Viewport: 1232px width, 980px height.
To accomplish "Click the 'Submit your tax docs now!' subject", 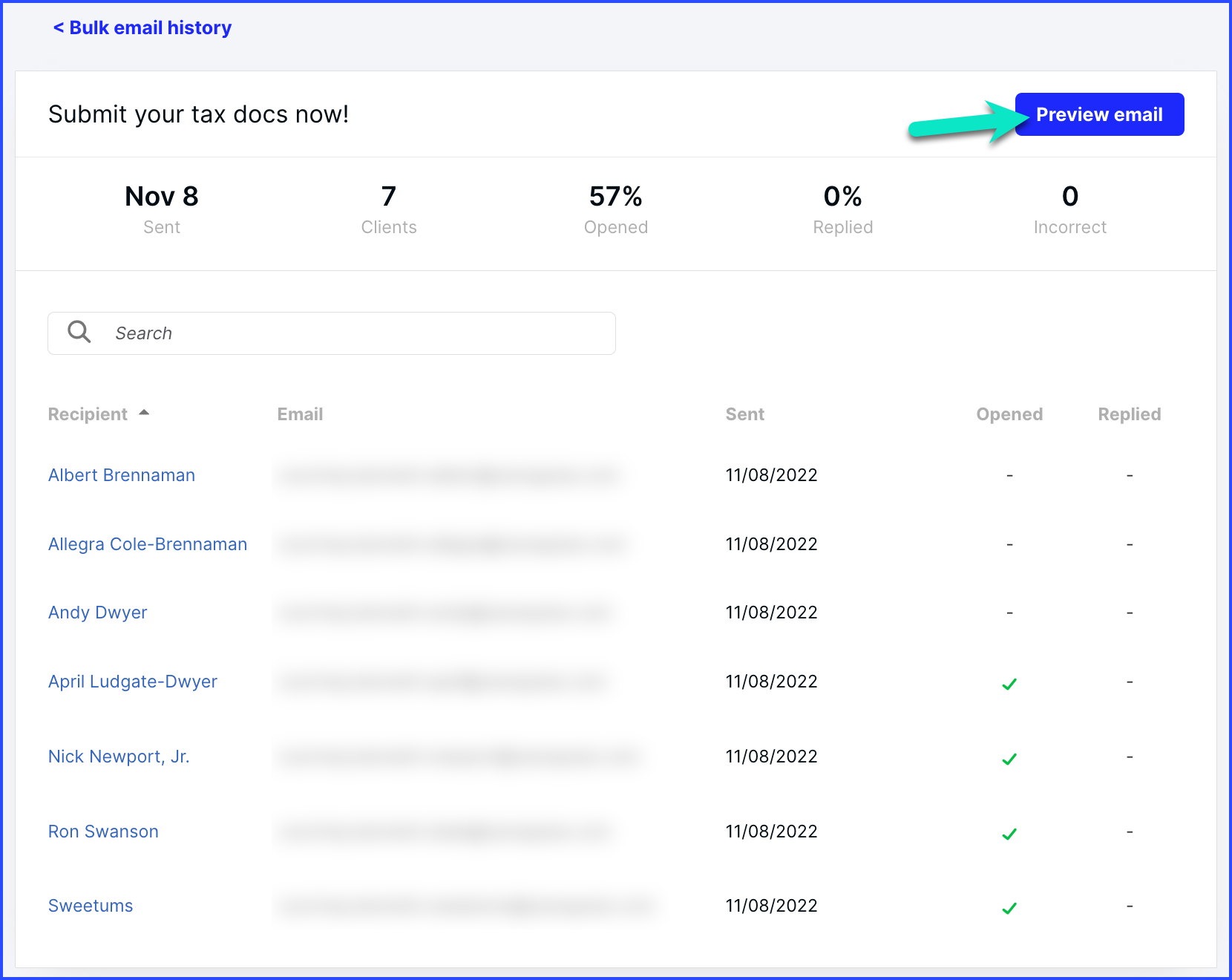I will tap(198, 114).
